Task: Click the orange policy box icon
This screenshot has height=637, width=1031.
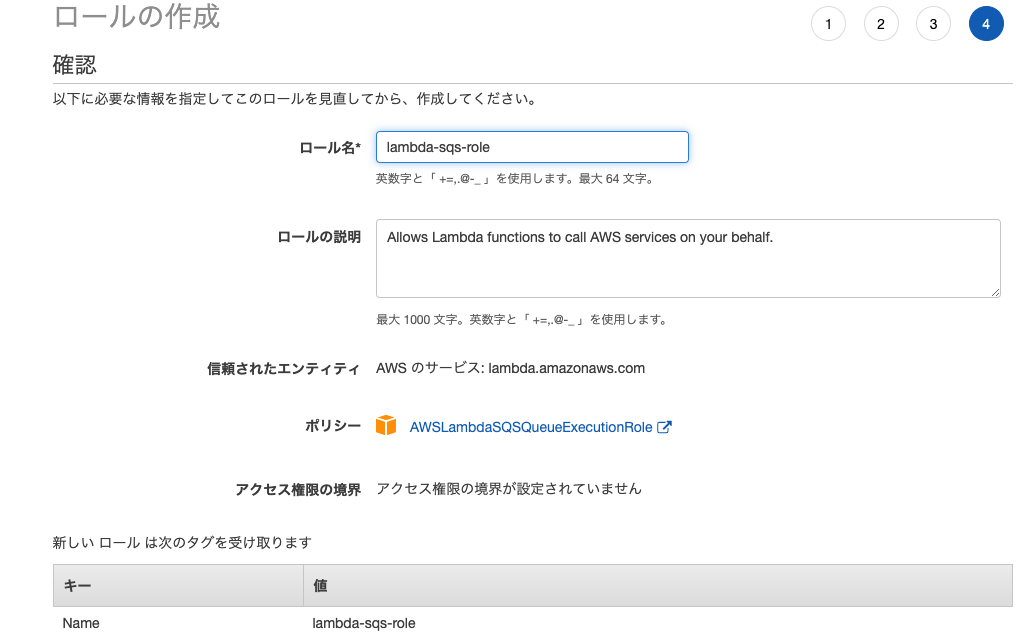Action: [386, 426]
